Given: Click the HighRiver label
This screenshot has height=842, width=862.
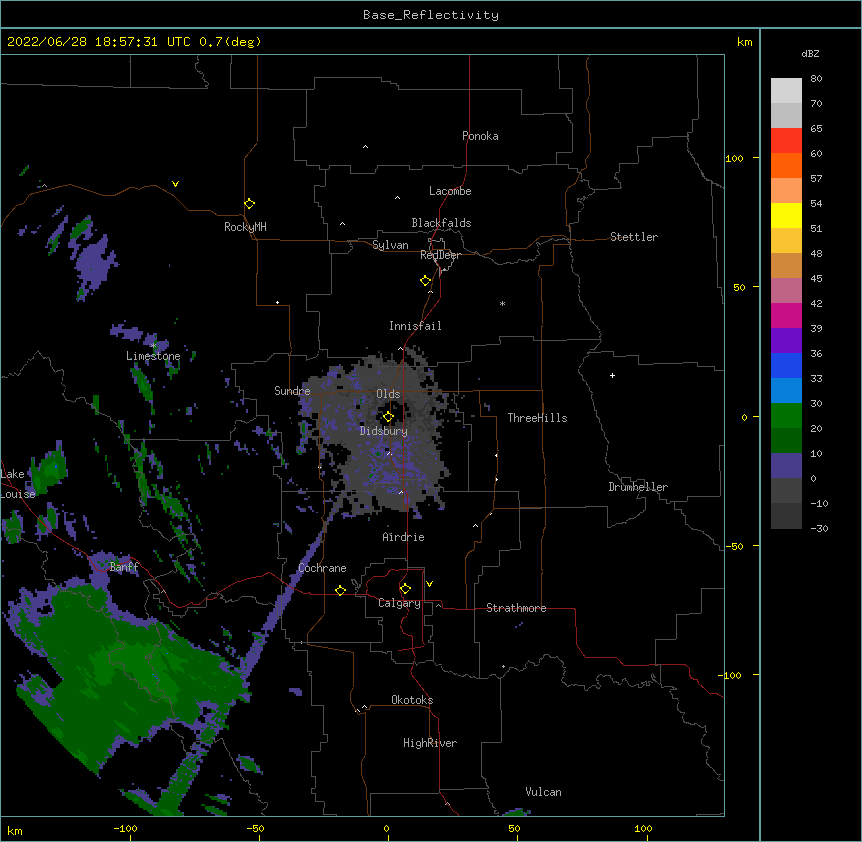Looking at the screenshot, I should coord(430,743).
